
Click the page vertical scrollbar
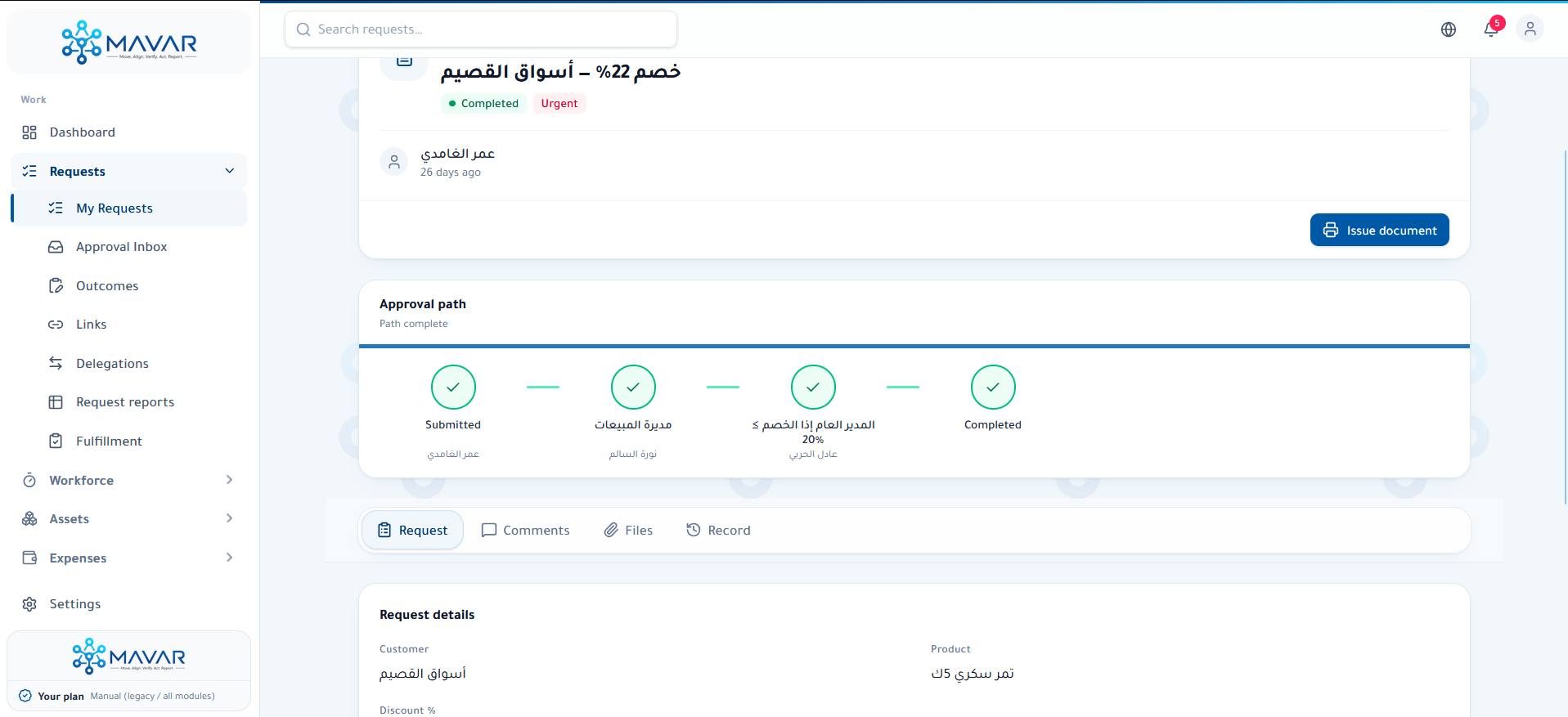coord(1565,327)
